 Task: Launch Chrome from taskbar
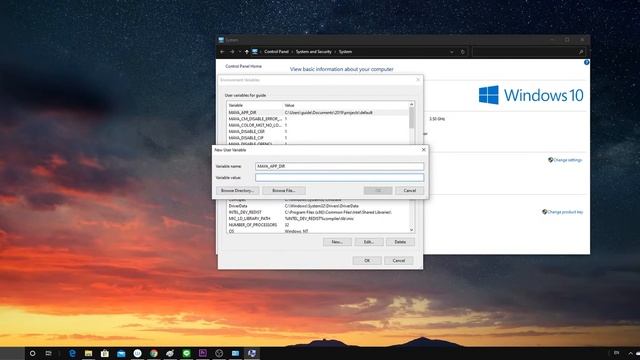[x=154, y=353]
